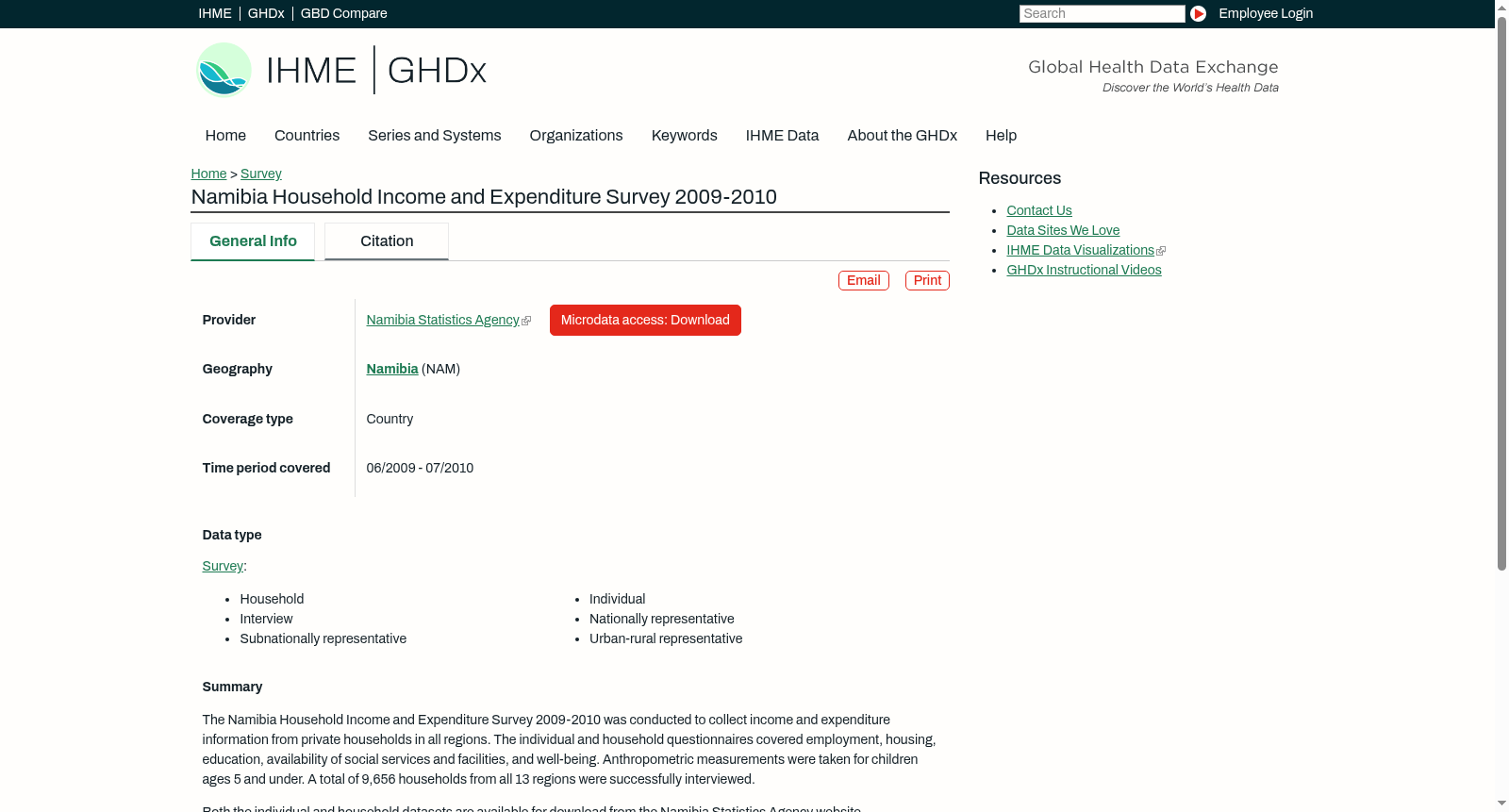Open GBD Compare in top bar
This screenshot has width=1509, height=812.
point(343,13)
